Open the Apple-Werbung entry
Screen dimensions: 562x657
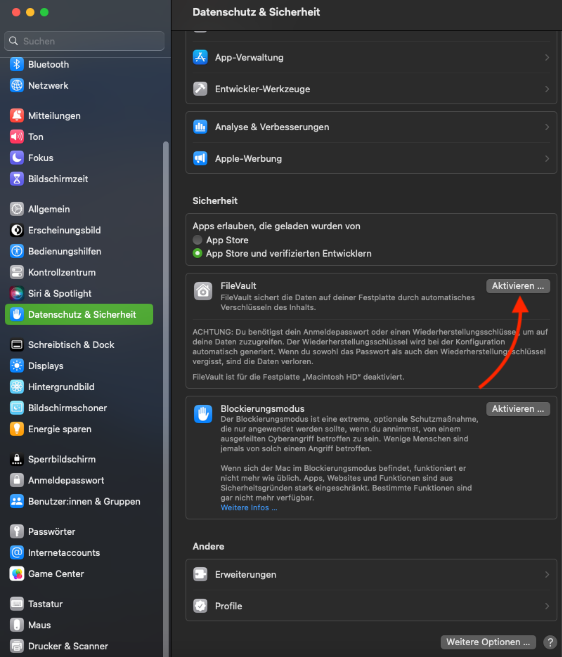371,158
